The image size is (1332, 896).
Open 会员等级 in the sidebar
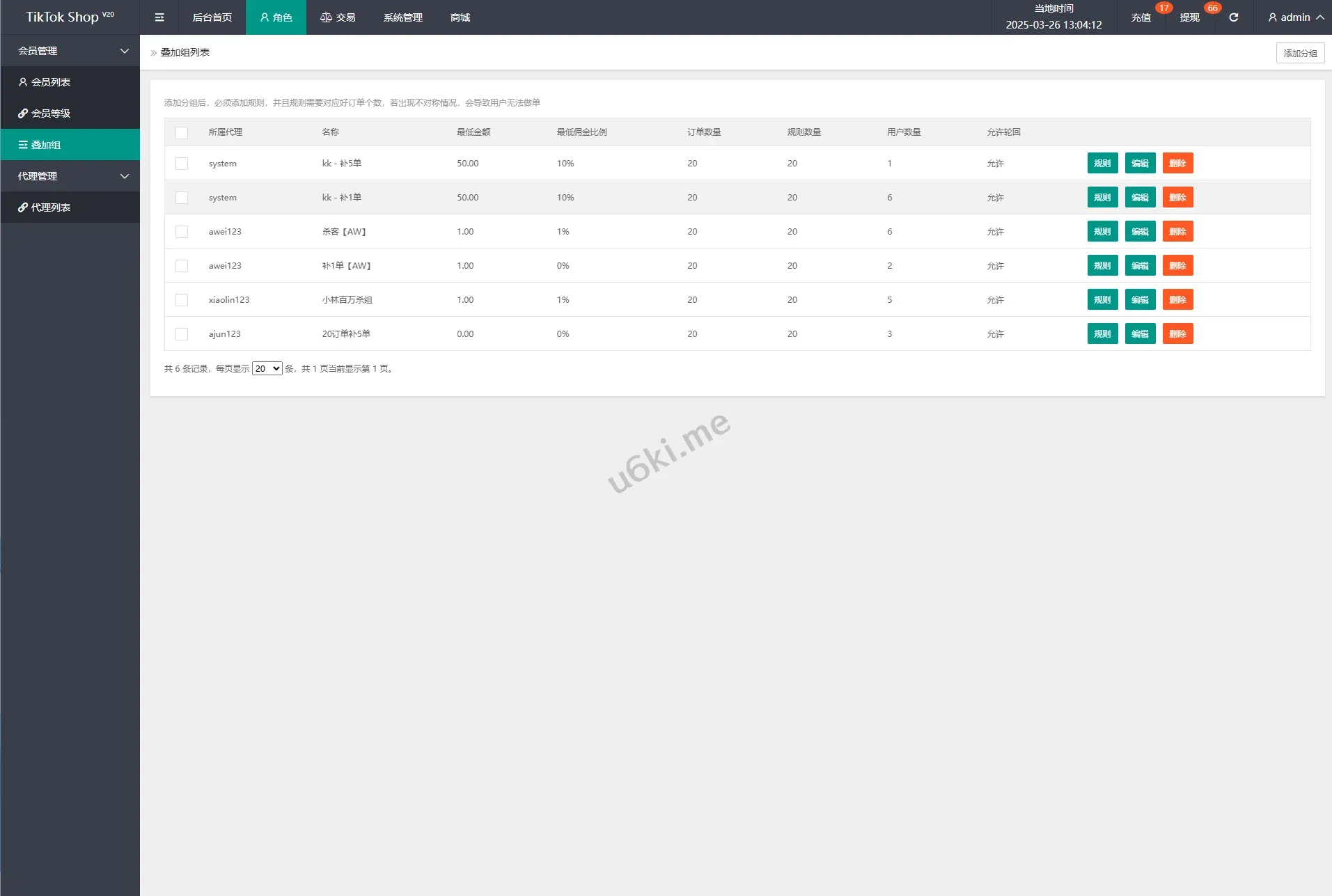pyautogui.click(x=50, y=113)
